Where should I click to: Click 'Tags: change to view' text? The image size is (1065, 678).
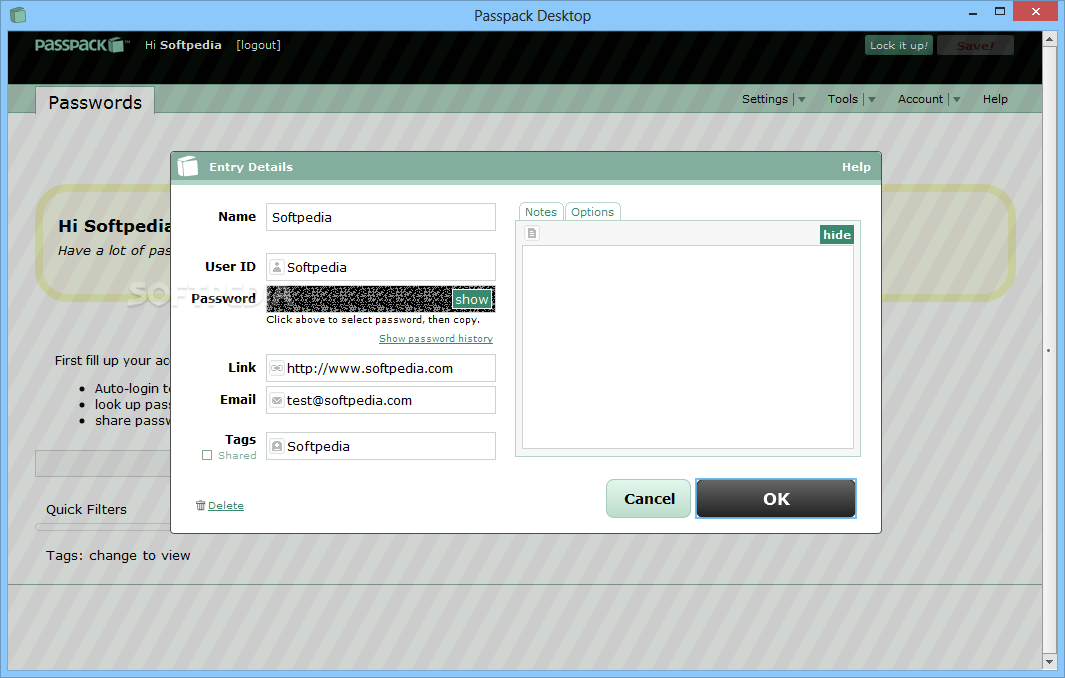(118, 556)
